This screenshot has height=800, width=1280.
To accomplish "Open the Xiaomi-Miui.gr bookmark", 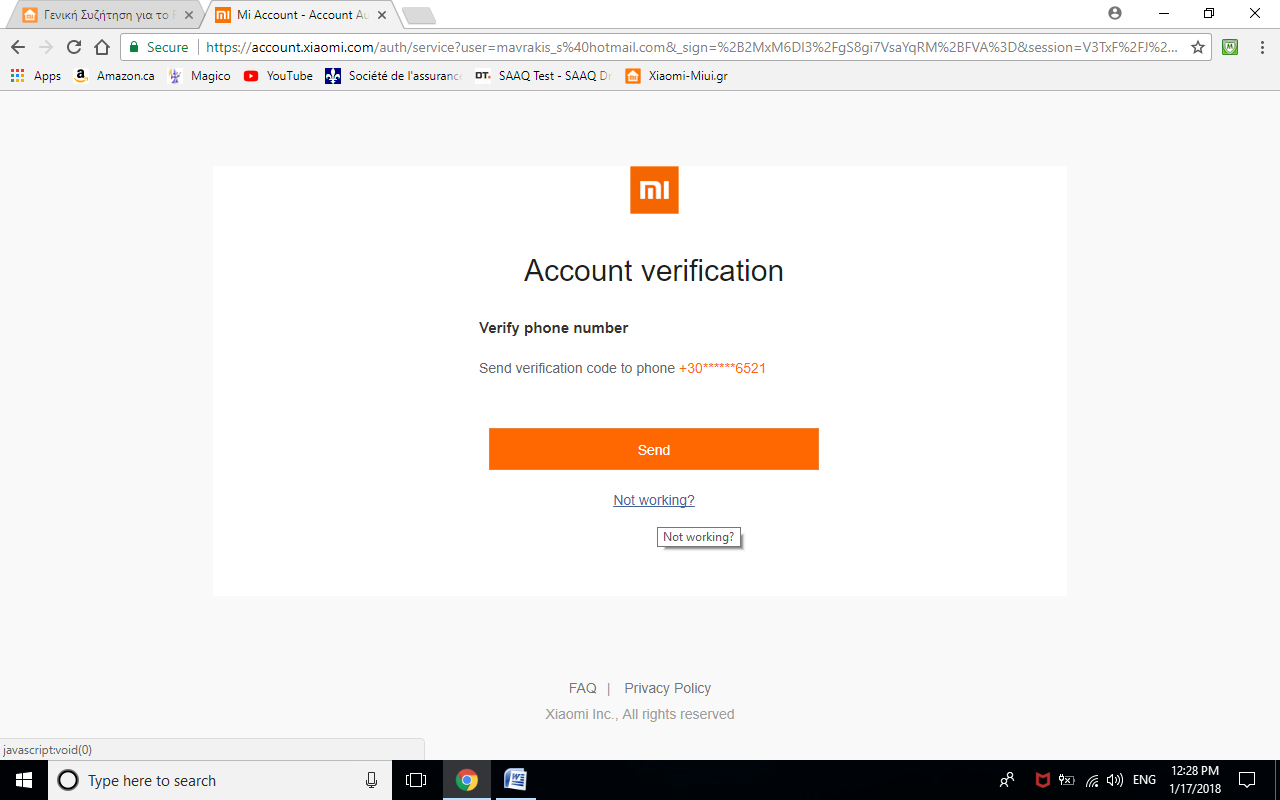I will point(676,76).
